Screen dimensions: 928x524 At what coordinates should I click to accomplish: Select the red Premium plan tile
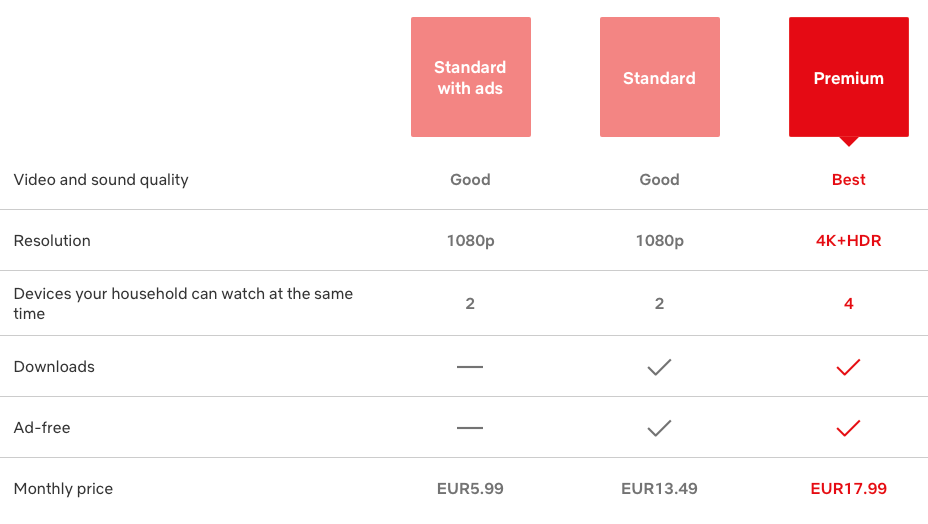[848, 77]
